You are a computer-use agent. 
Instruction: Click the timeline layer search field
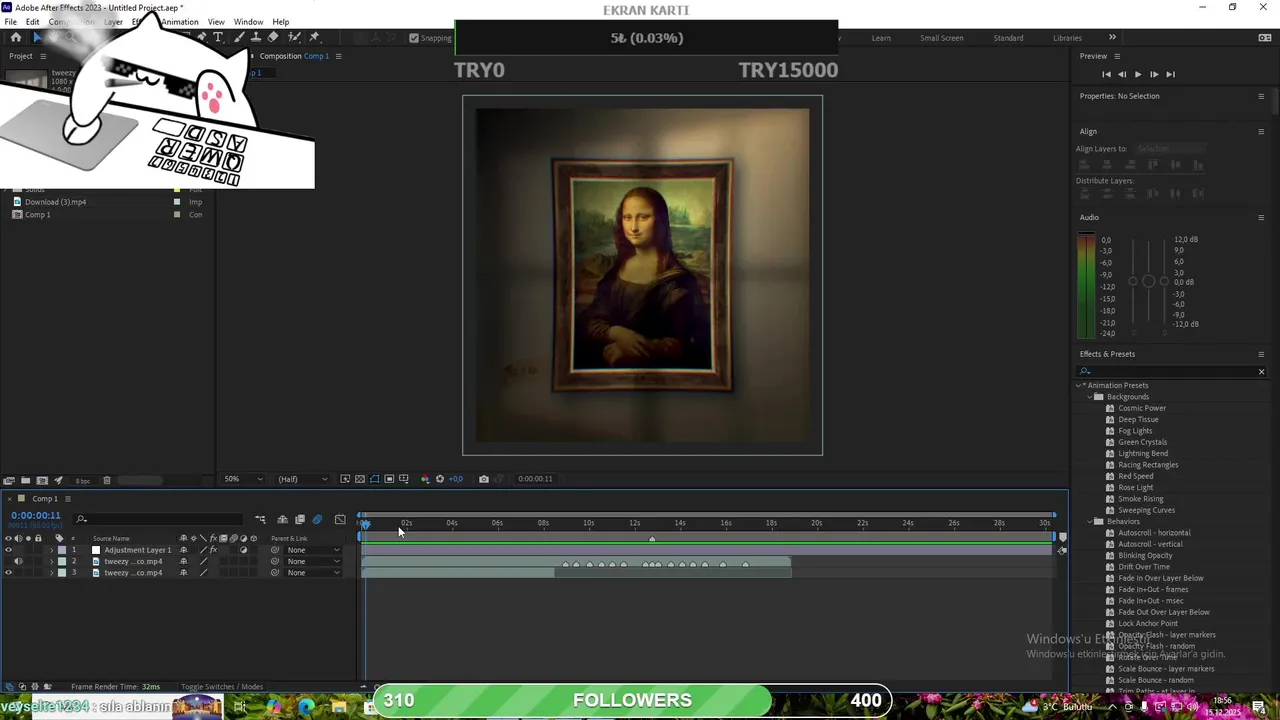(x=160, y=519)
